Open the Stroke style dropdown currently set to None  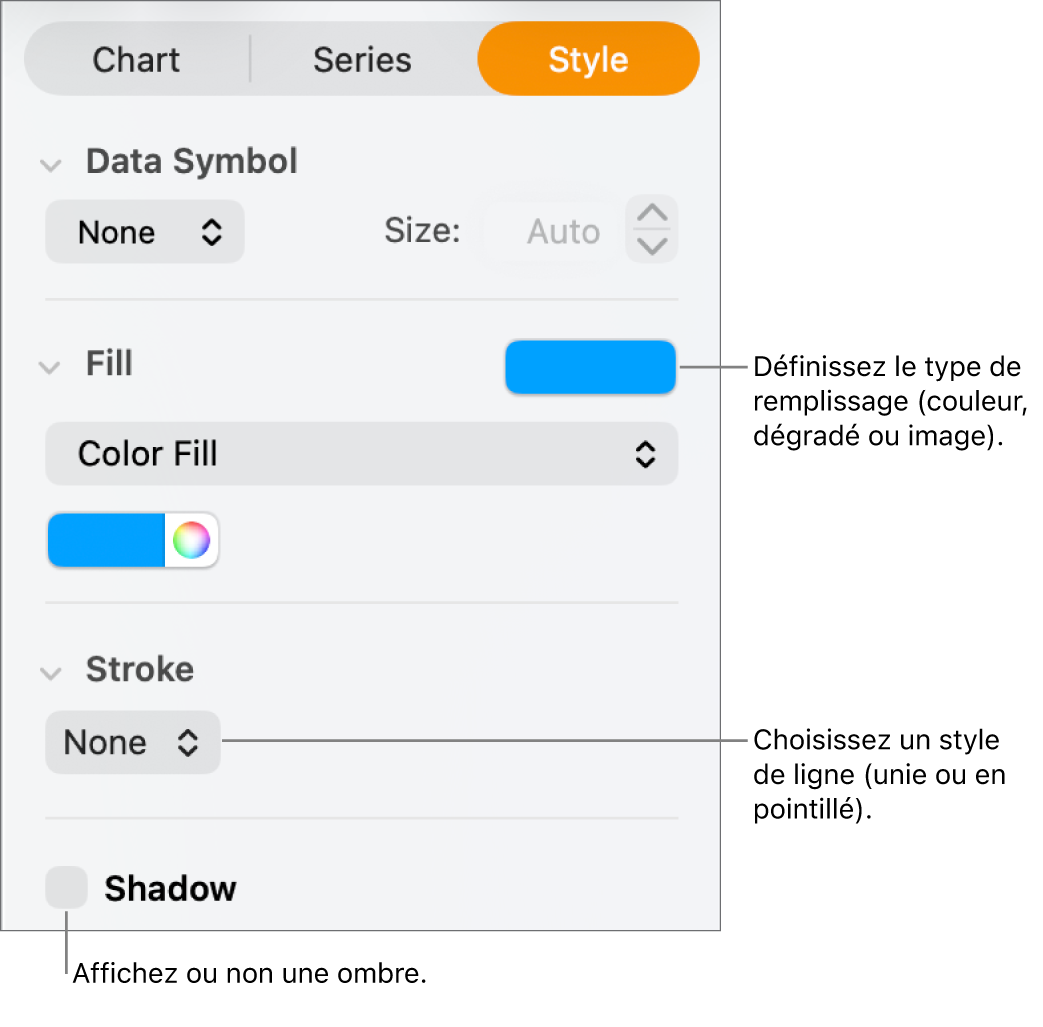pyautogui.click(x=132, y=742)
